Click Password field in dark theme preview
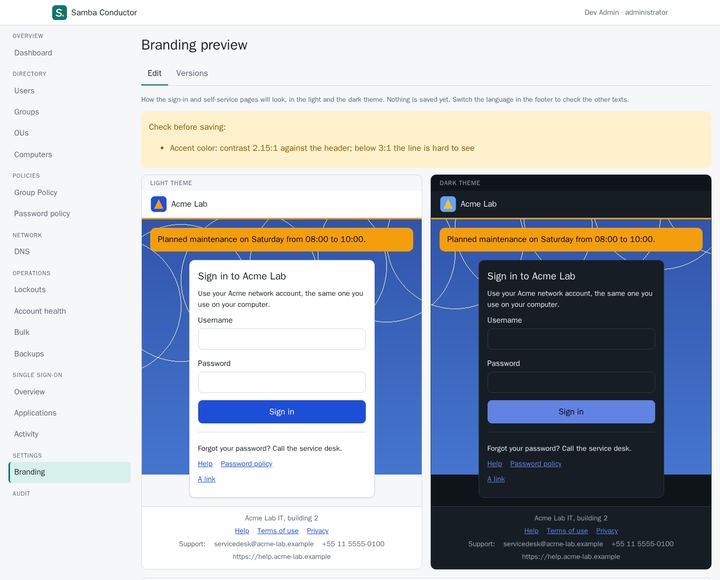The height and width of the screenshot is (580, 720). coord(571,382)
